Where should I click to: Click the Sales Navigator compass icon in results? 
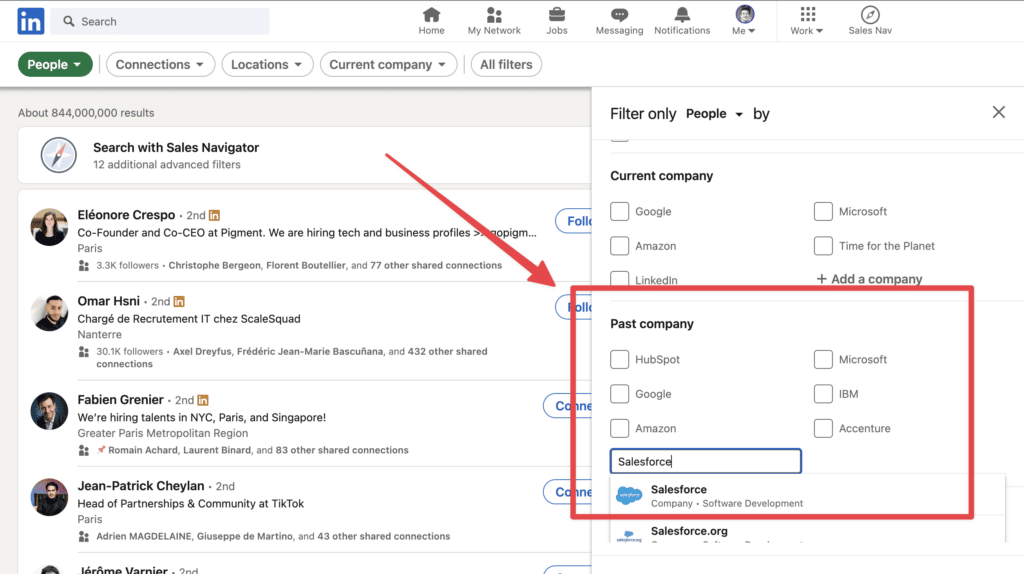tap(59, 155)
